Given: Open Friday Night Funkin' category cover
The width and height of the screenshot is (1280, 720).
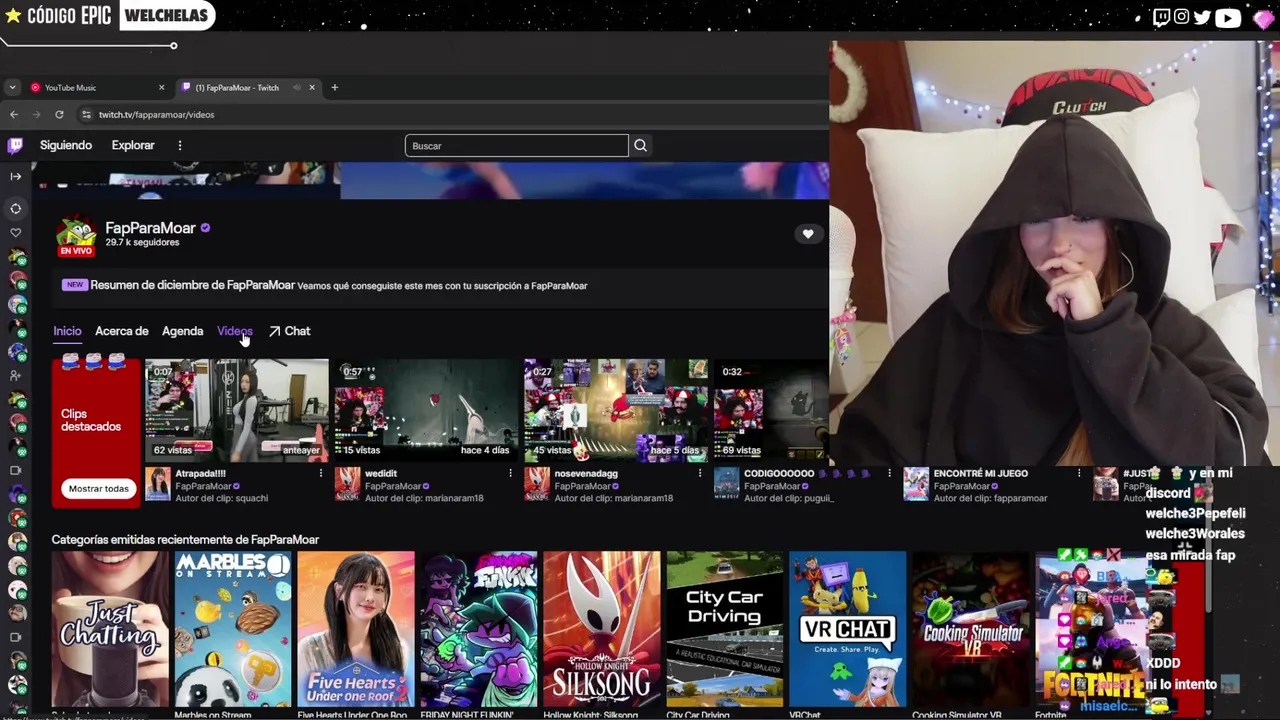Looking at the screenshot, I should [x=478, y=629].
